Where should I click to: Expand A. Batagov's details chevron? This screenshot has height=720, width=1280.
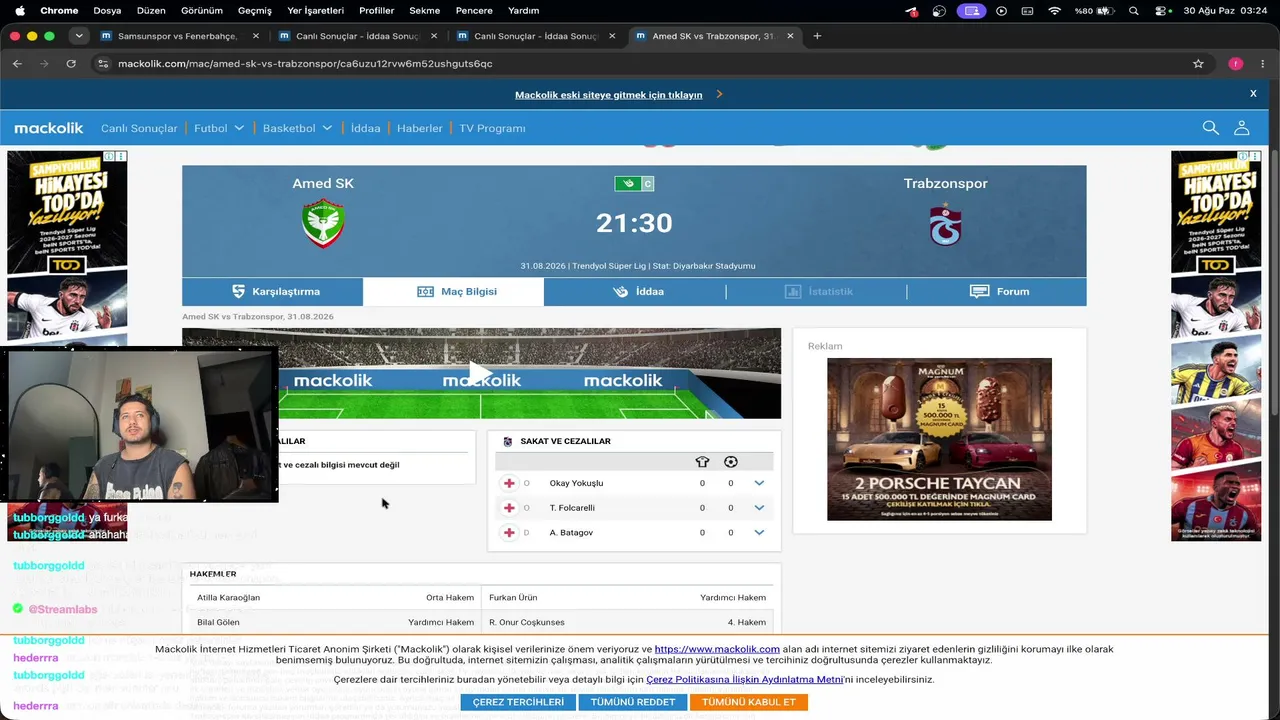(759, 533)
